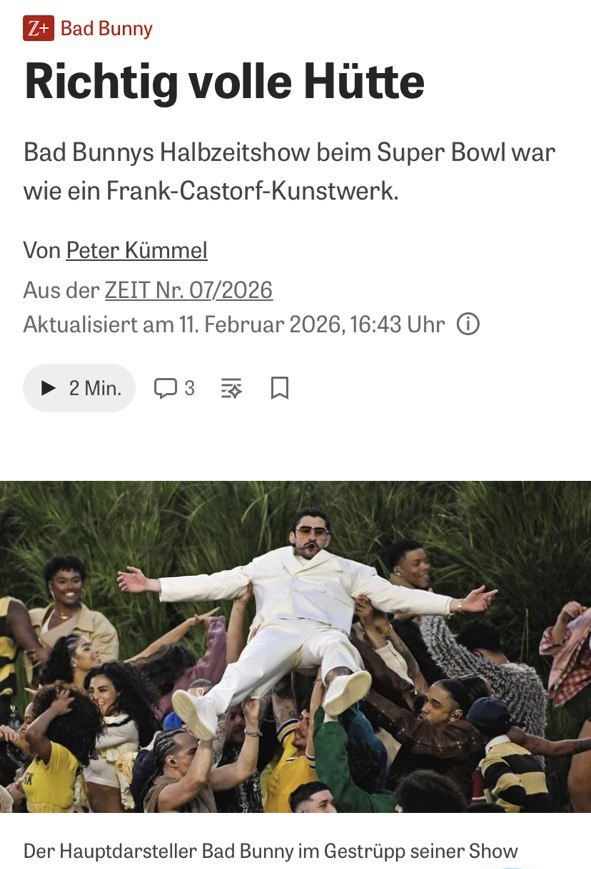591x869 pixels.
Task: Click the Aktualisiert am 11. Februar timestamp
Action: click(x=233, y=324)
